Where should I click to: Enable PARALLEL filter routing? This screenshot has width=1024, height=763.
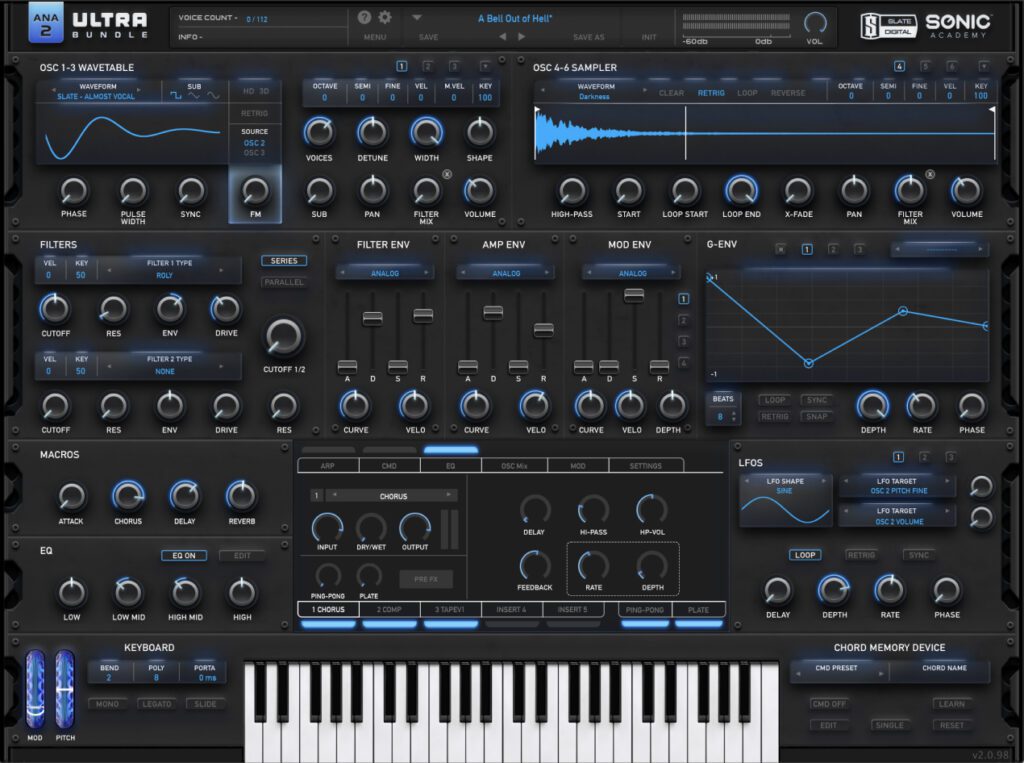click(x=284, y=282)
